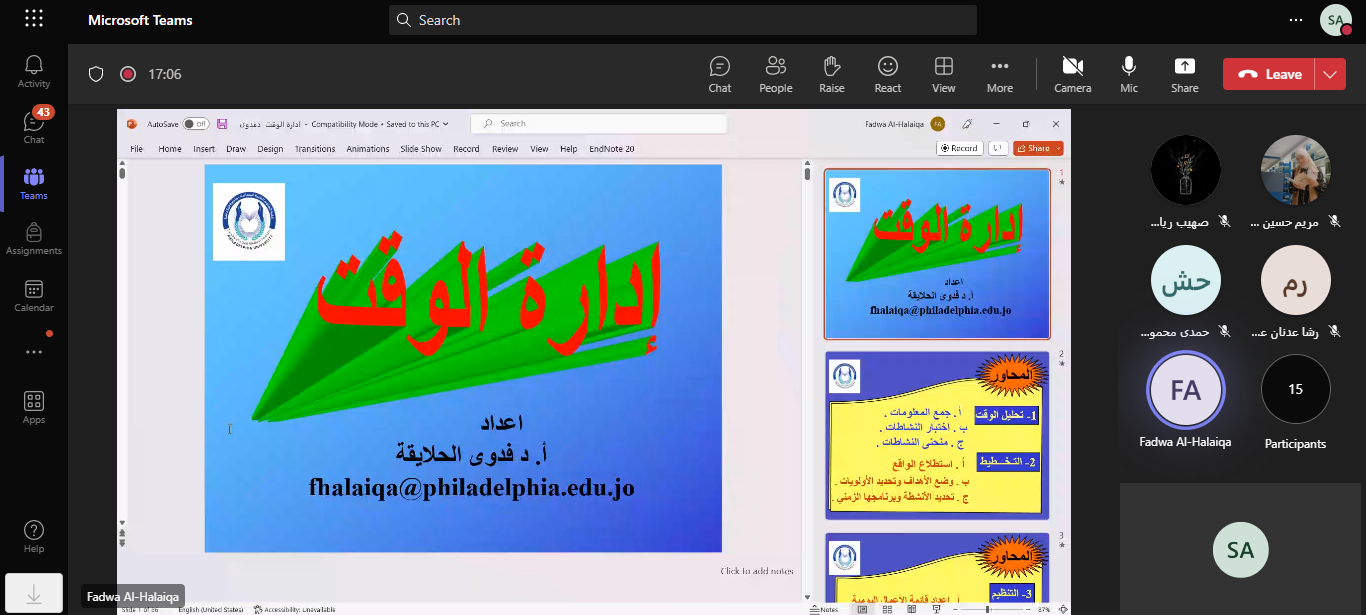Click the Fadwa Al-Halaiqa participant tile

[x=1186, y=402]
